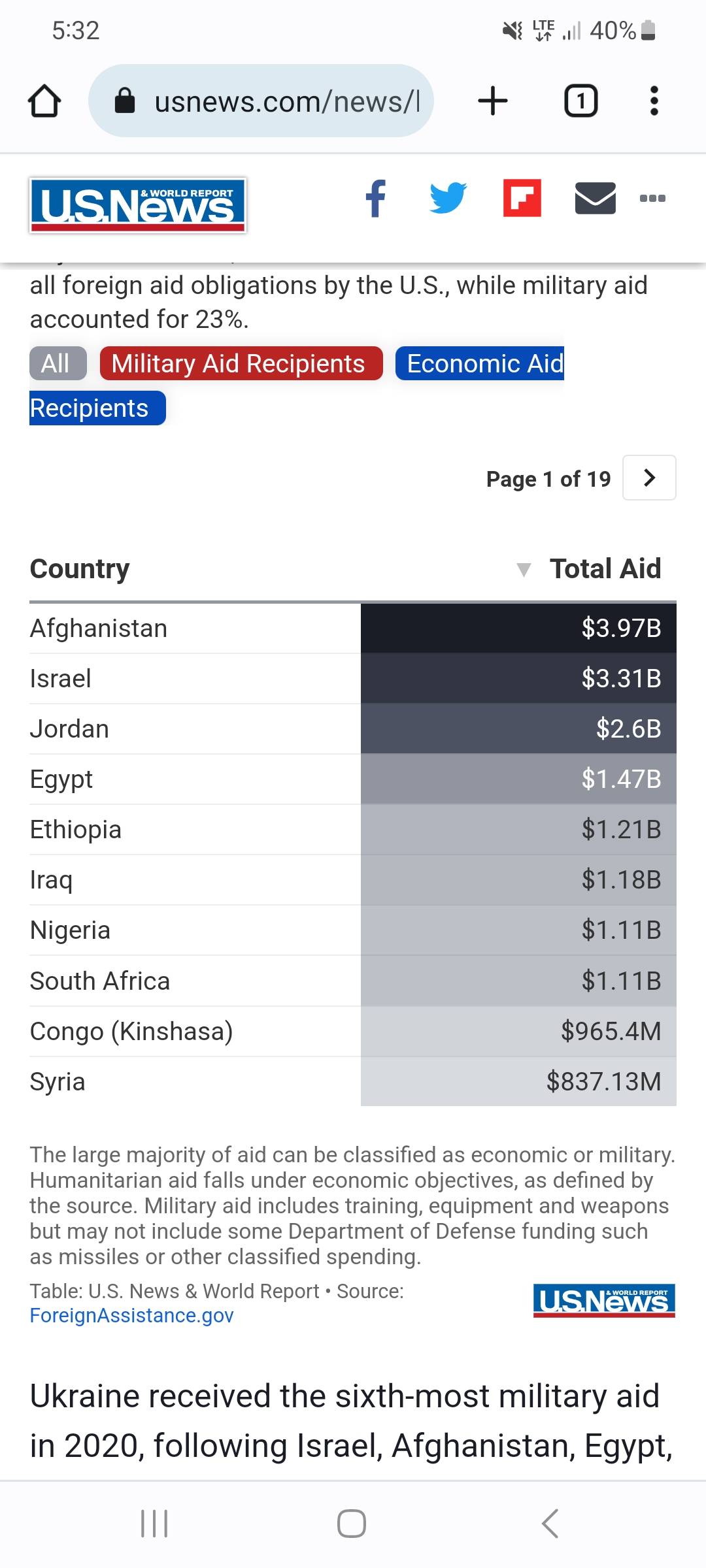Image resolution: width=706 pixels, height=1568 pixels.
Task: Select the All filter tab
Action: click(x=58, y=363)
